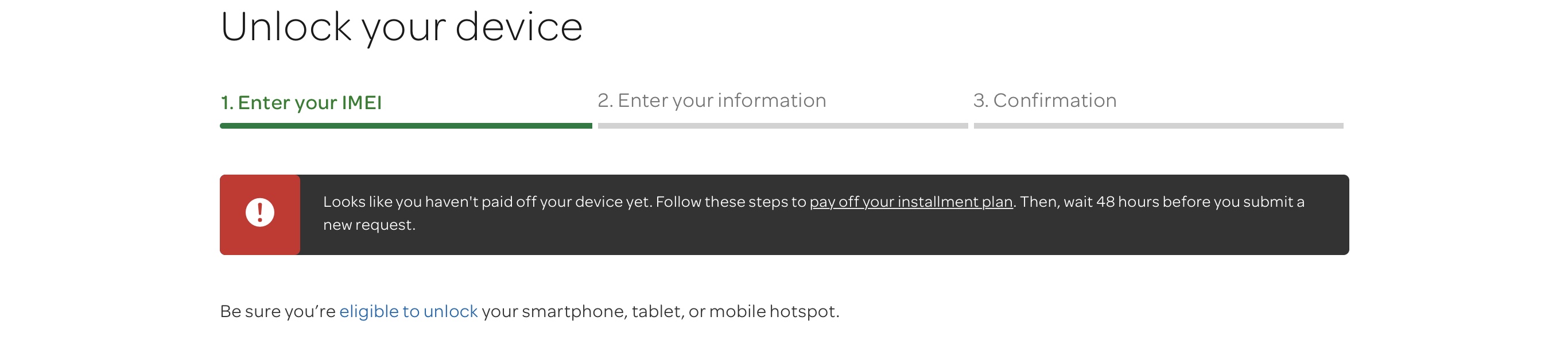Image resolution: width=1568 pixels, height=359 pixels.
Task: Click the red box of the error alert
Action: click(x=260, y=215)
